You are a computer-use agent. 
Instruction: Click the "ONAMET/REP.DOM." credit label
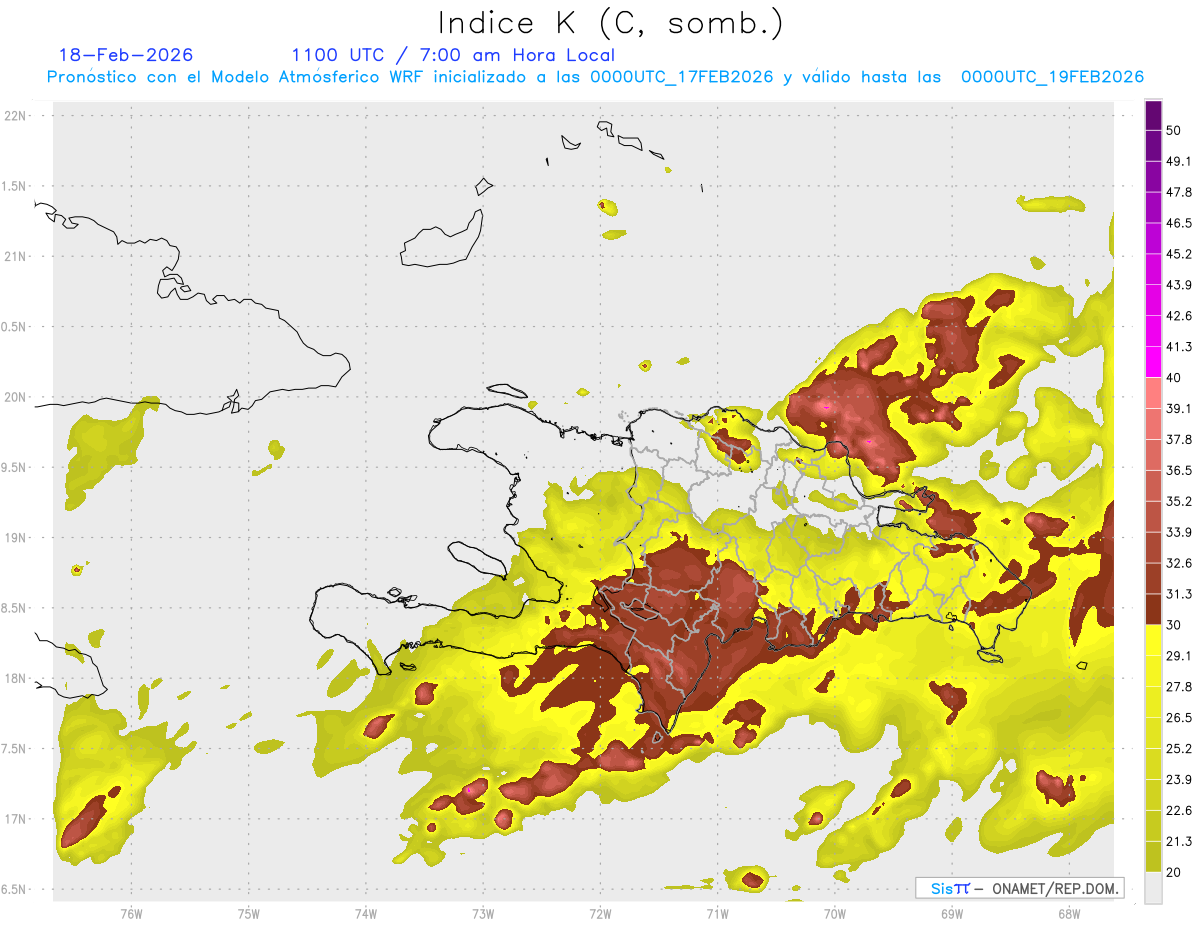[1055, 888]
